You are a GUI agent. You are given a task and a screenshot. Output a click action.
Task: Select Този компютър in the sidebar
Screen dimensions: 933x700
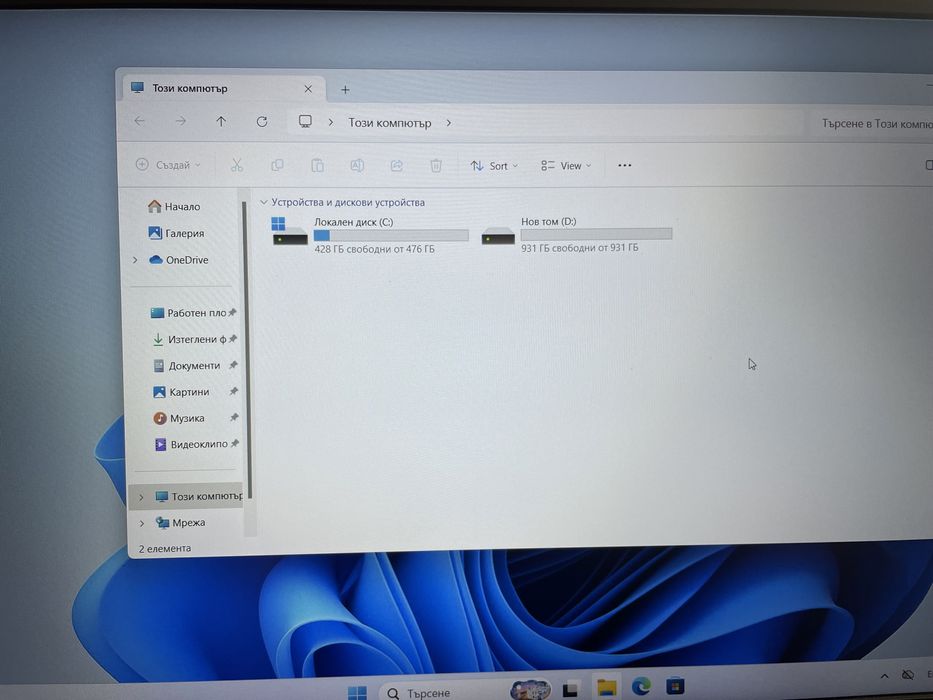click(186, 496)
